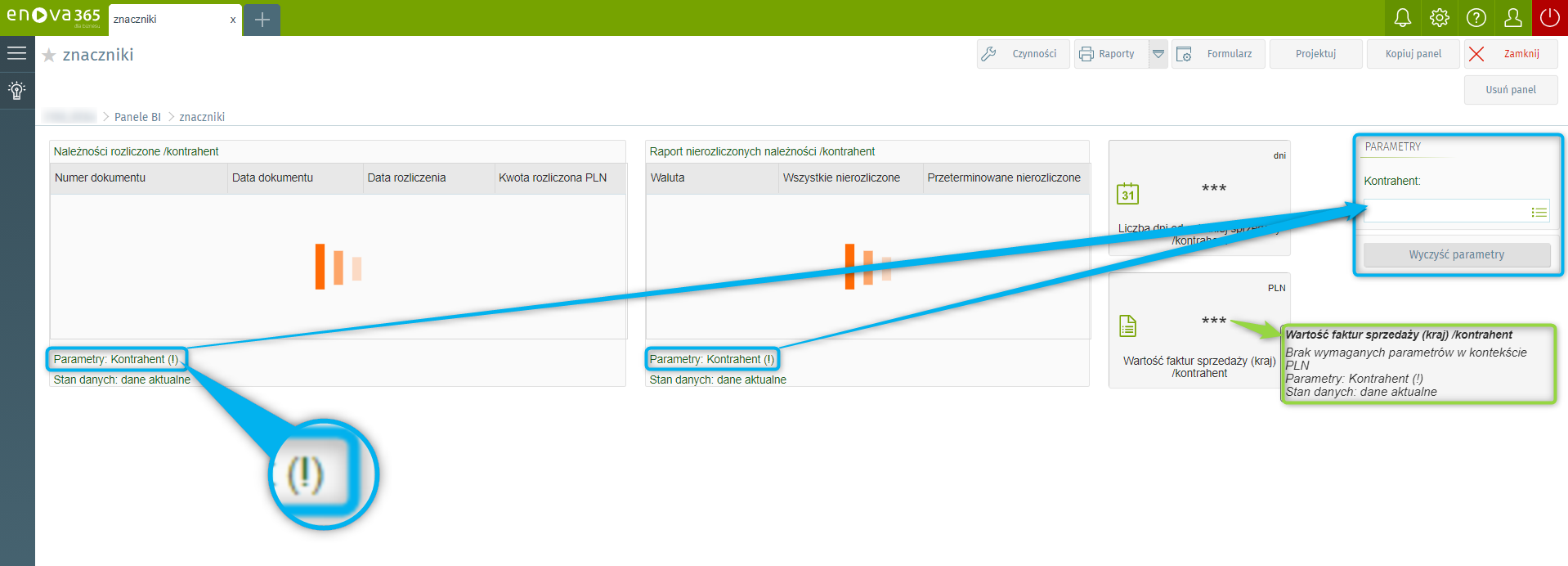Click the lightbulb icon in sidebar
This screenshot has height=566, width=1568.
[17, 90]
